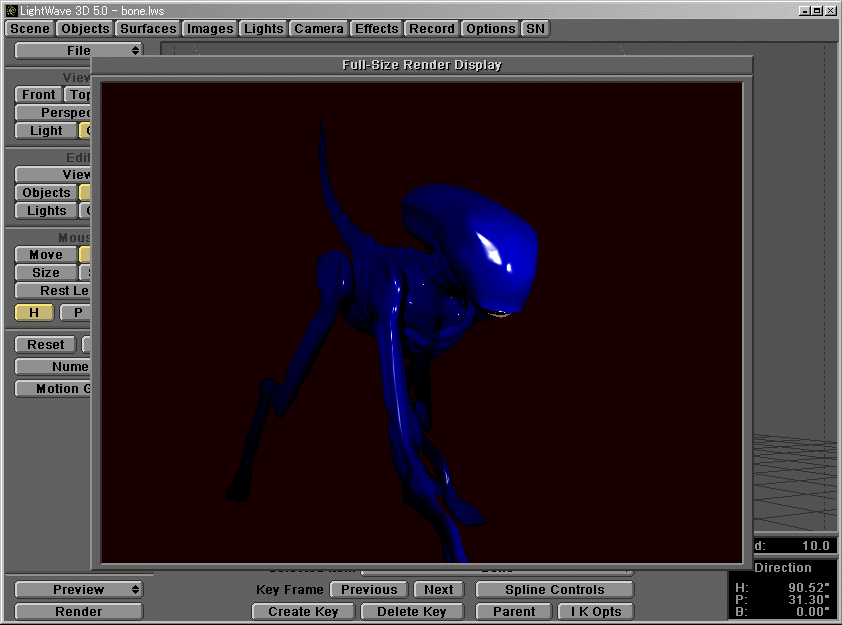Image resolution: width=842 pixels, height=625 pixels.
Task: Open the Camera menu
Action: click(x=318, y=28)
